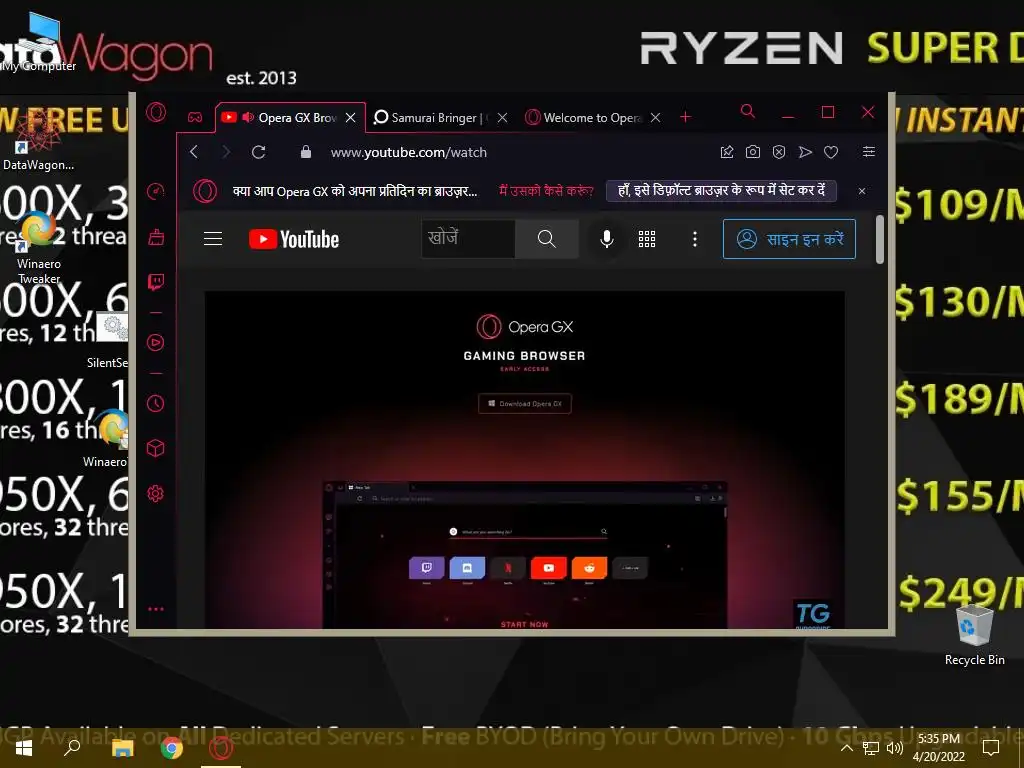Select My Computer desktop icon
The width and height of the screenshot is (1024, 768).
click(39, 43)
